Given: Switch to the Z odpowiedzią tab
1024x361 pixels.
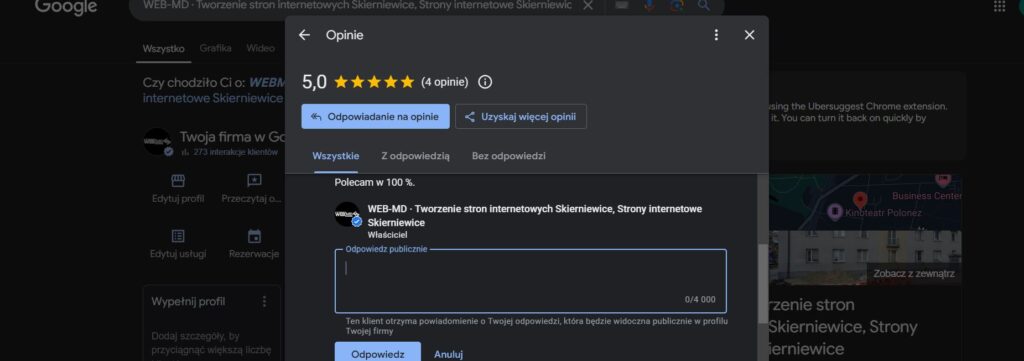Looking at the screenshot, I should [x=415, y=156].
